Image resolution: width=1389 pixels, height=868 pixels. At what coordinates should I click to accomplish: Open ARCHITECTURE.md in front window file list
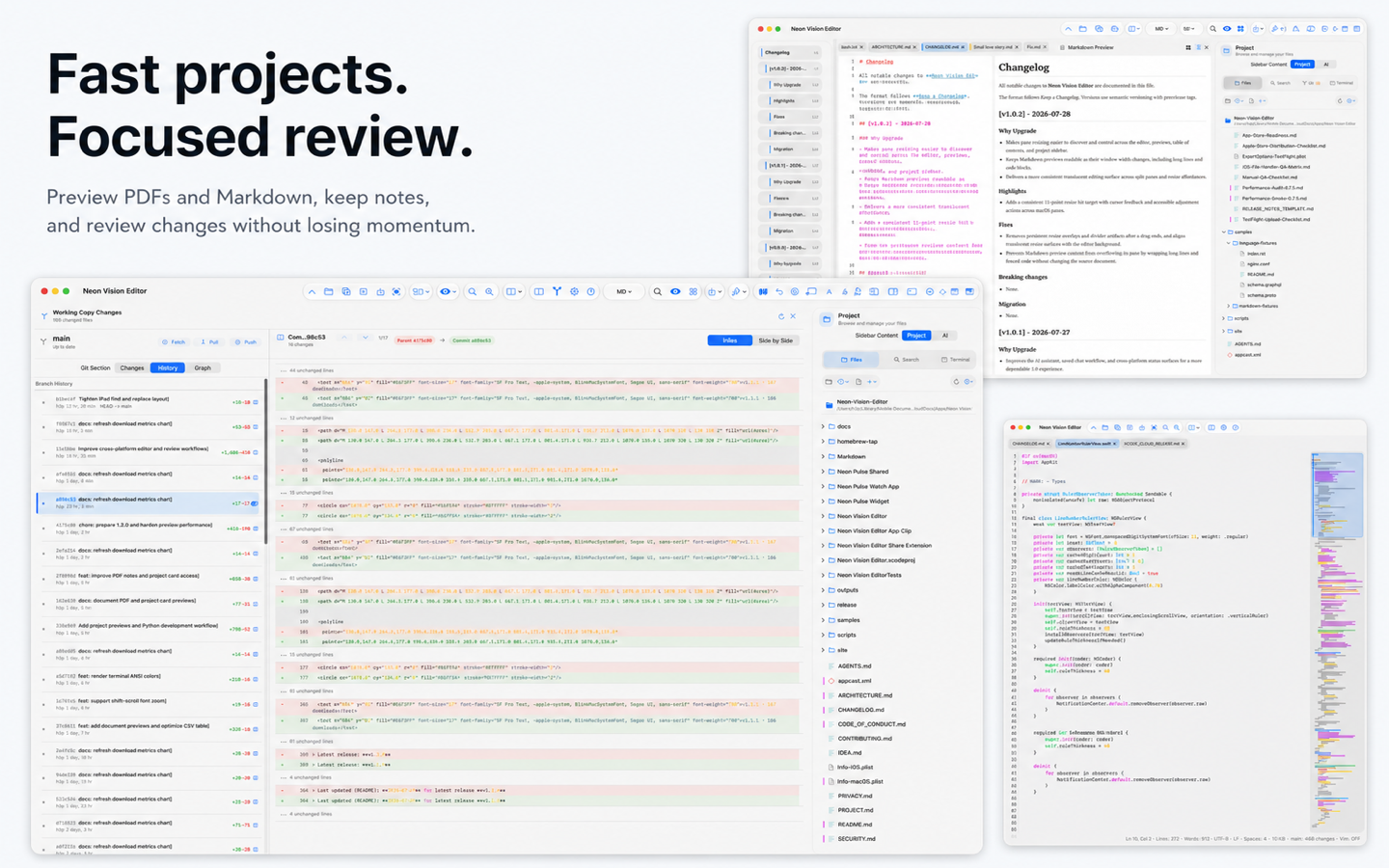864,695
